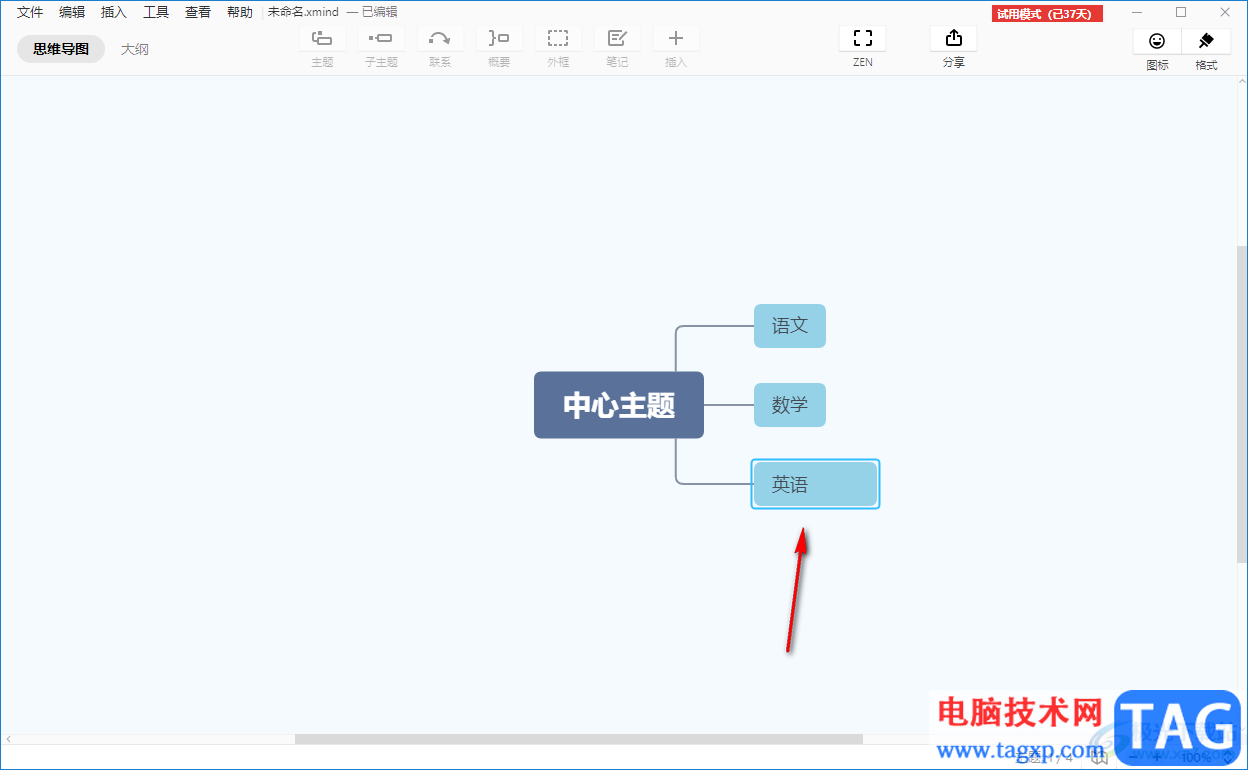Open the 工具 menu
The height and width of the screenshot is (770, 1248).
(156, 12)
